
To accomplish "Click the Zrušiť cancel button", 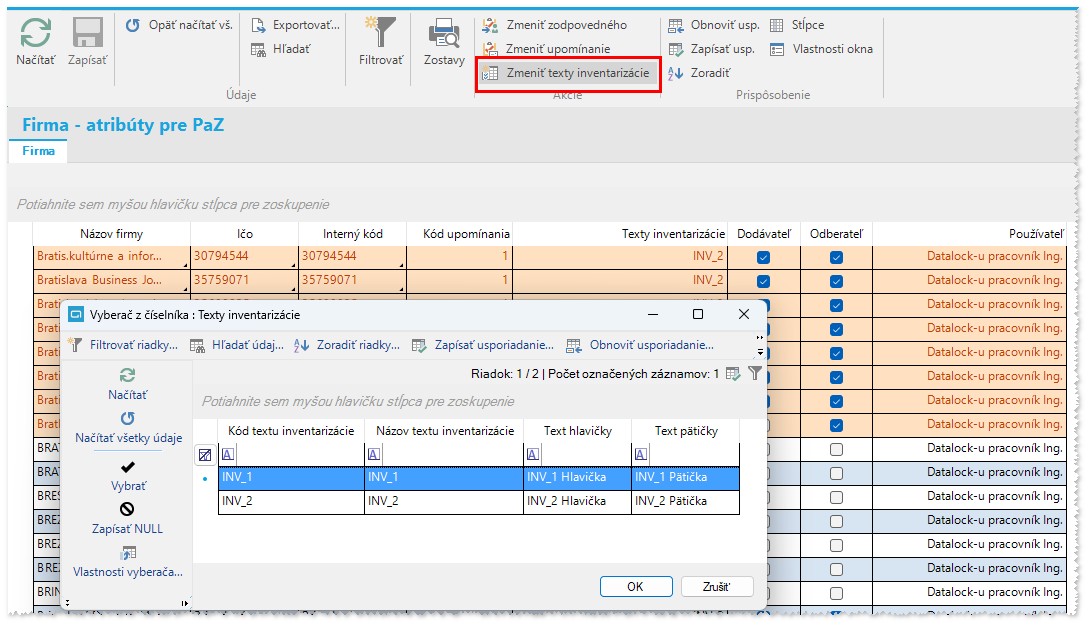I will (717, 586).
